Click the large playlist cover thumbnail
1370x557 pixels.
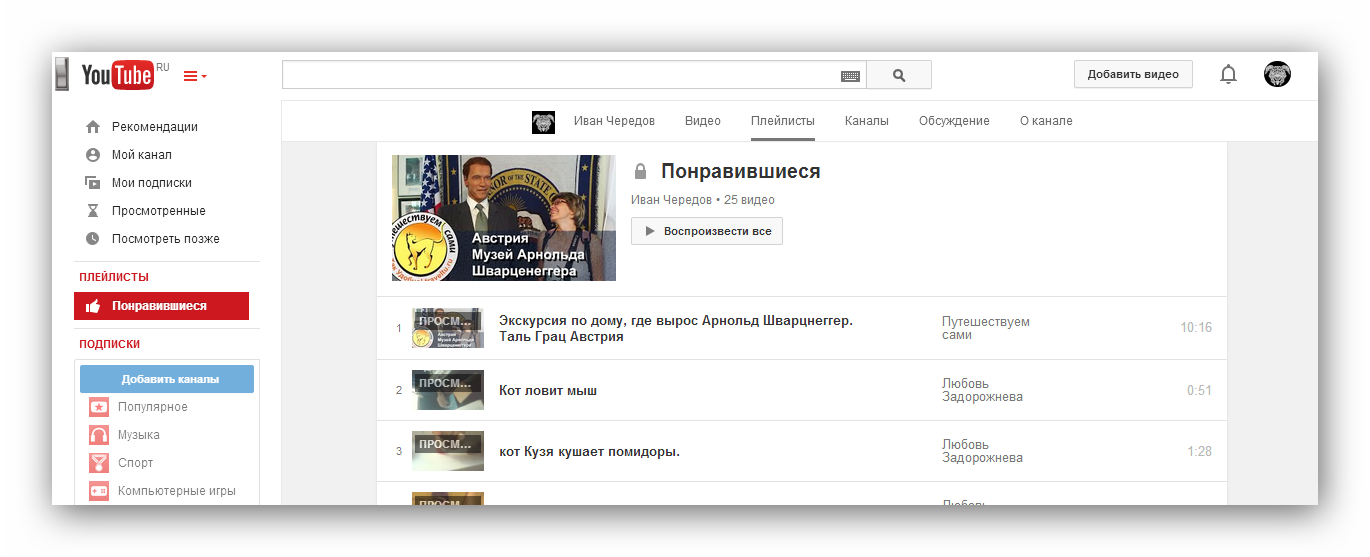(504, 218)
